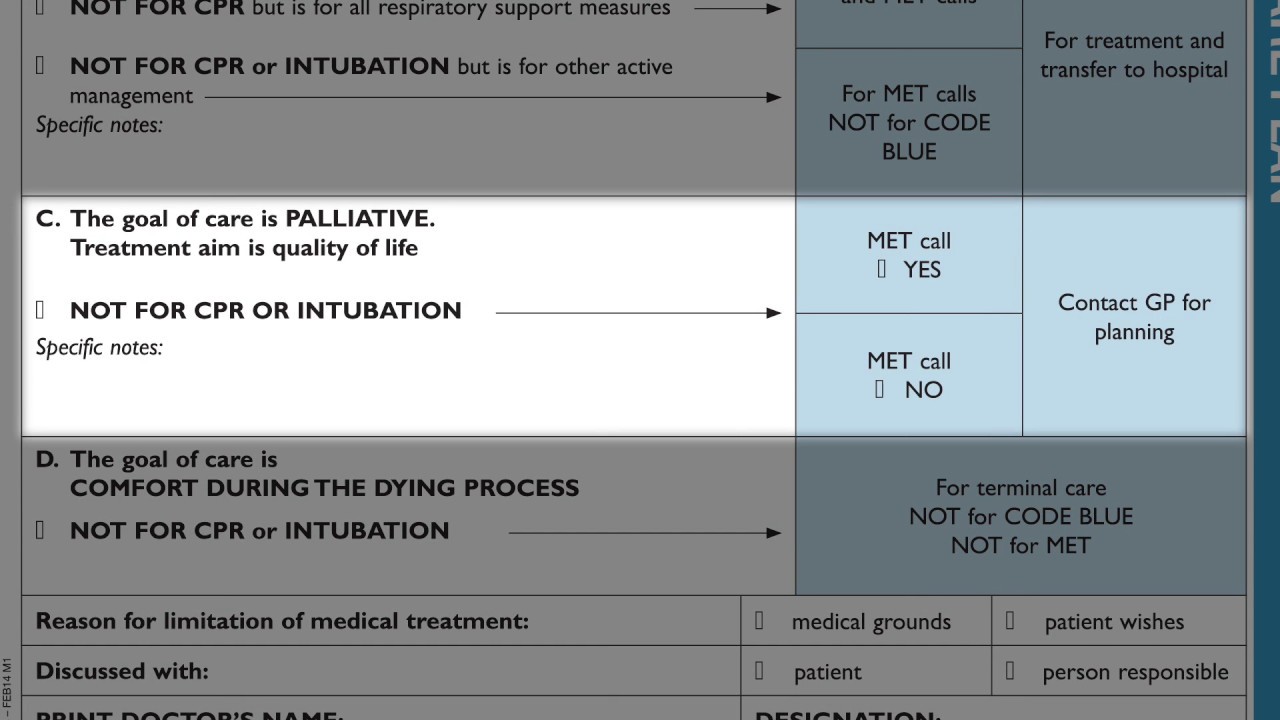Tick the MET call YES checkbox
Image resolution: width=1280 pixels, height=720 pixels.
881,269
